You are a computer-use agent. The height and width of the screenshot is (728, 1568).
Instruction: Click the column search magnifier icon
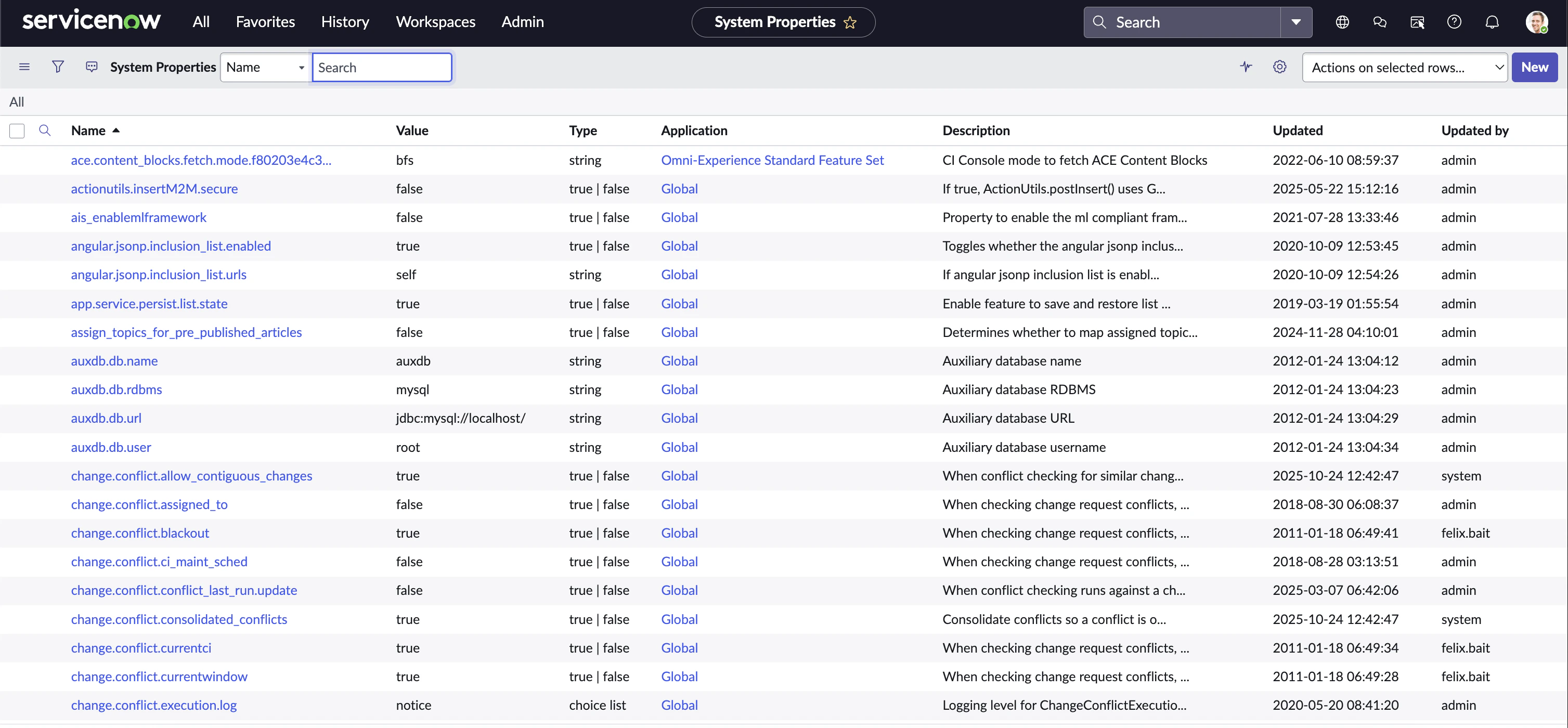point(44,131)
